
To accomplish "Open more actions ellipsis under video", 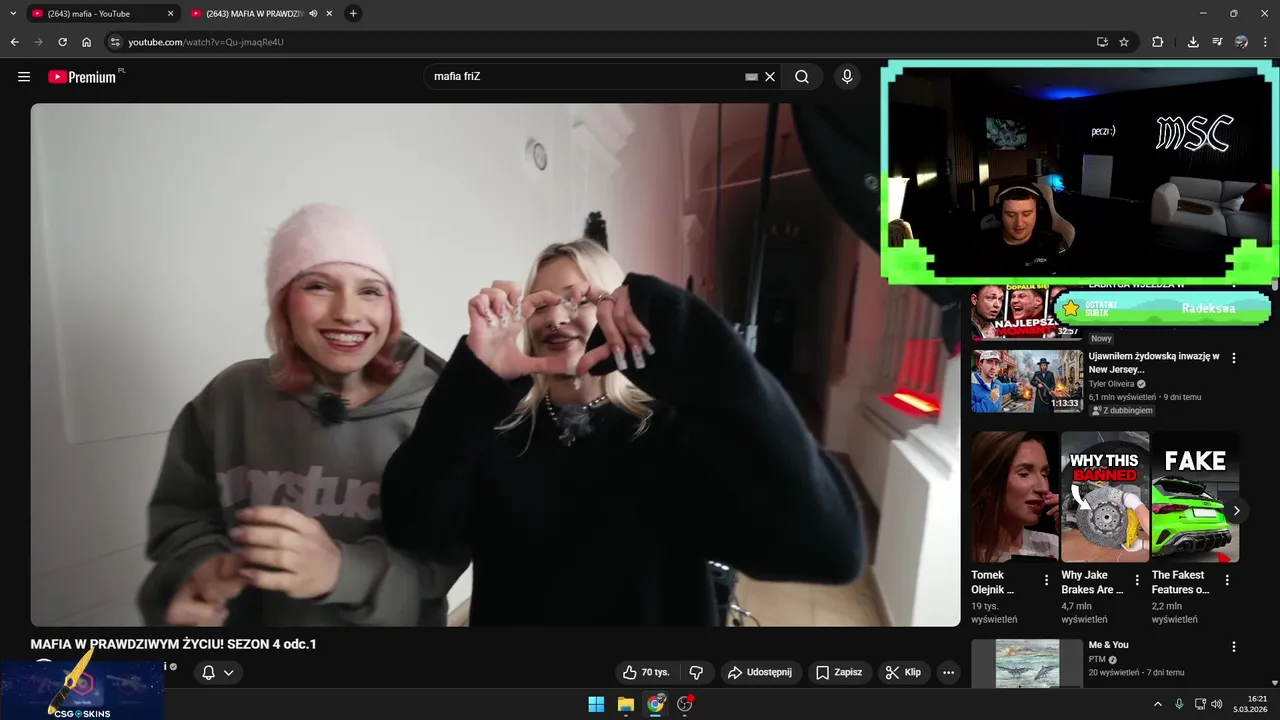I will point(949,672).
